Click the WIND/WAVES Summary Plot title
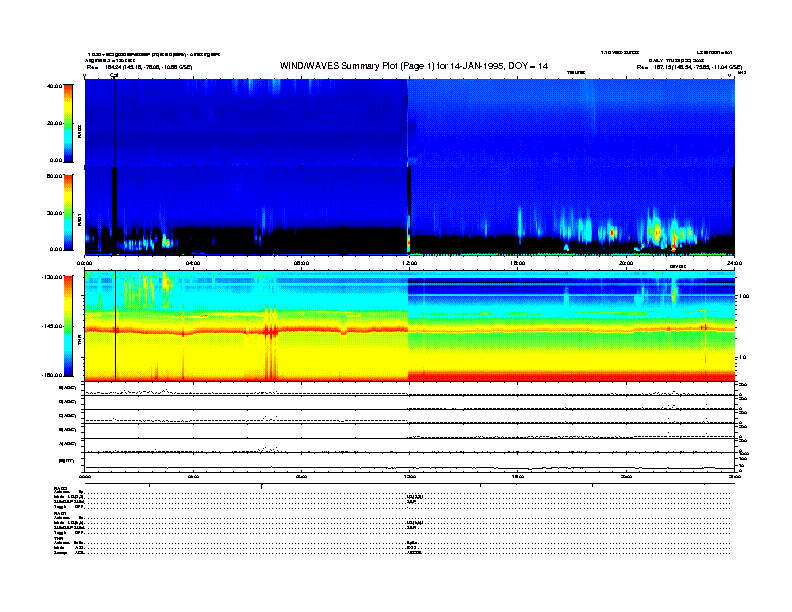This screenshot has width=792, height=612. click(x=414, y=66)
